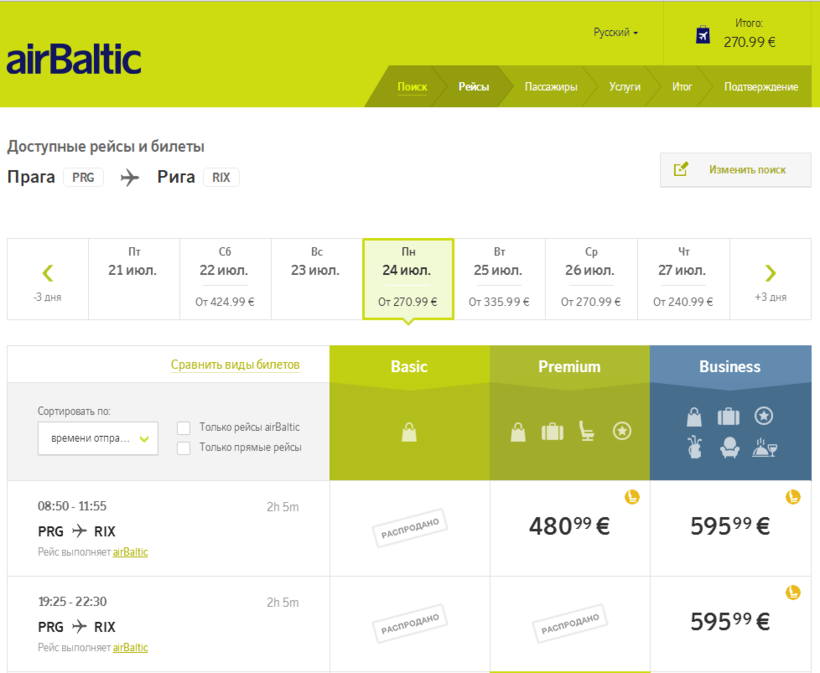Open airBaltic operator link for 08:50 flight
This screenshot has width=820, height=673.
130,552
